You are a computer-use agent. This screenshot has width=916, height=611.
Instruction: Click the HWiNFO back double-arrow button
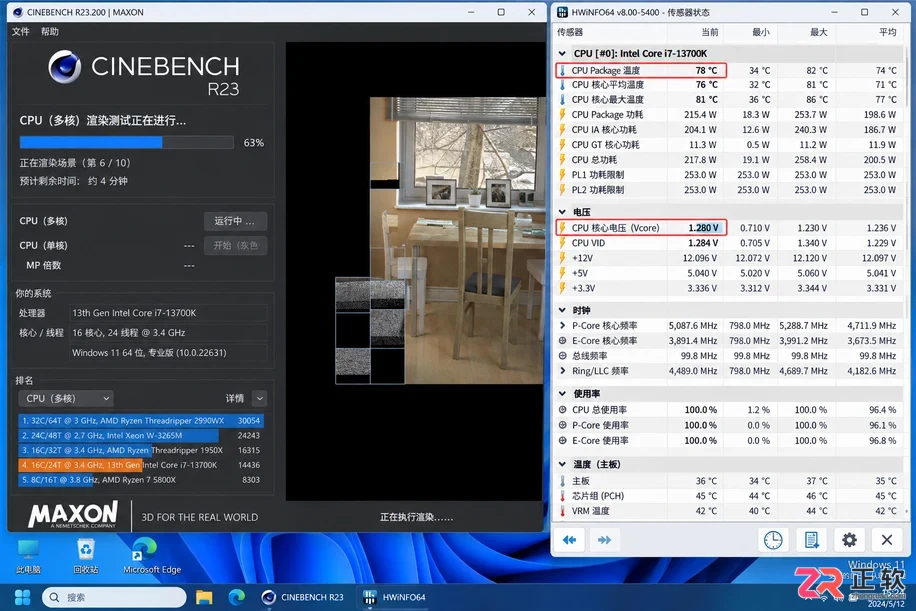pos(570,540)
